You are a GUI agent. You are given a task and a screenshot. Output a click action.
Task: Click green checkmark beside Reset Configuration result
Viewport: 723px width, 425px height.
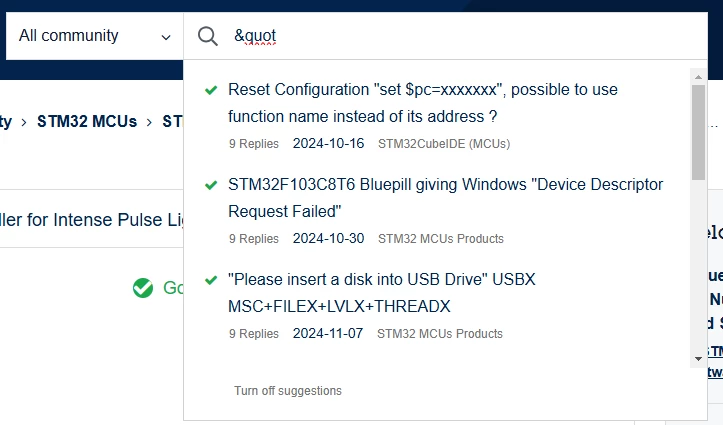[x=211, y=90]
